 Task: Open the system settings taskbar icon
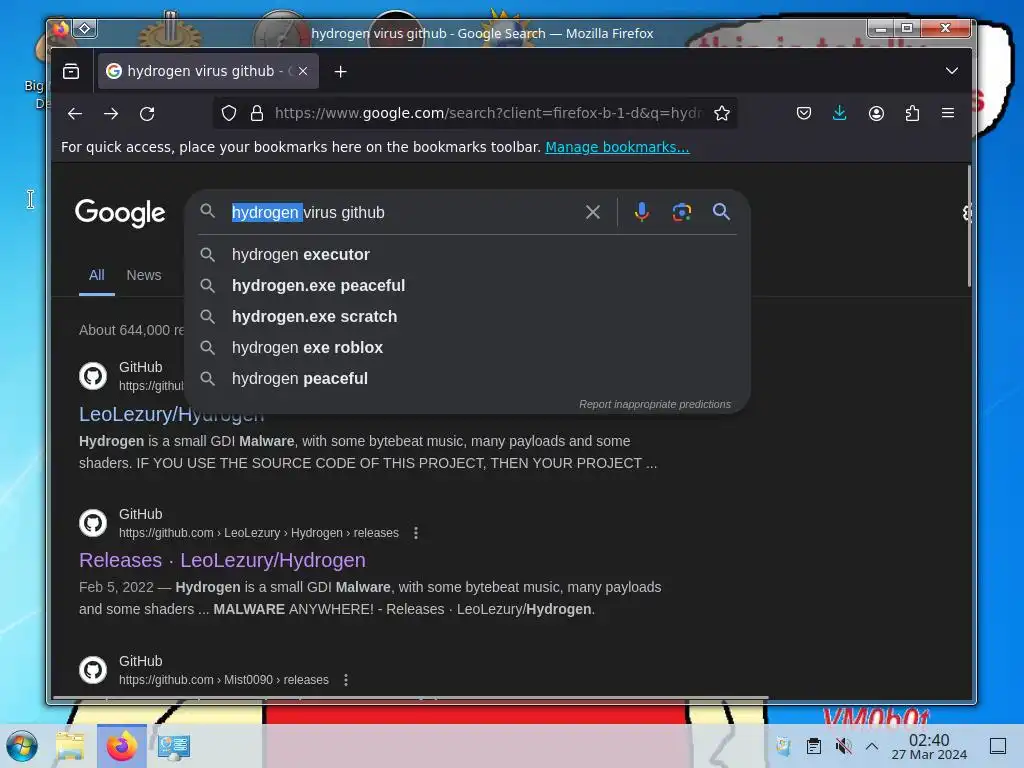[174, 746]
